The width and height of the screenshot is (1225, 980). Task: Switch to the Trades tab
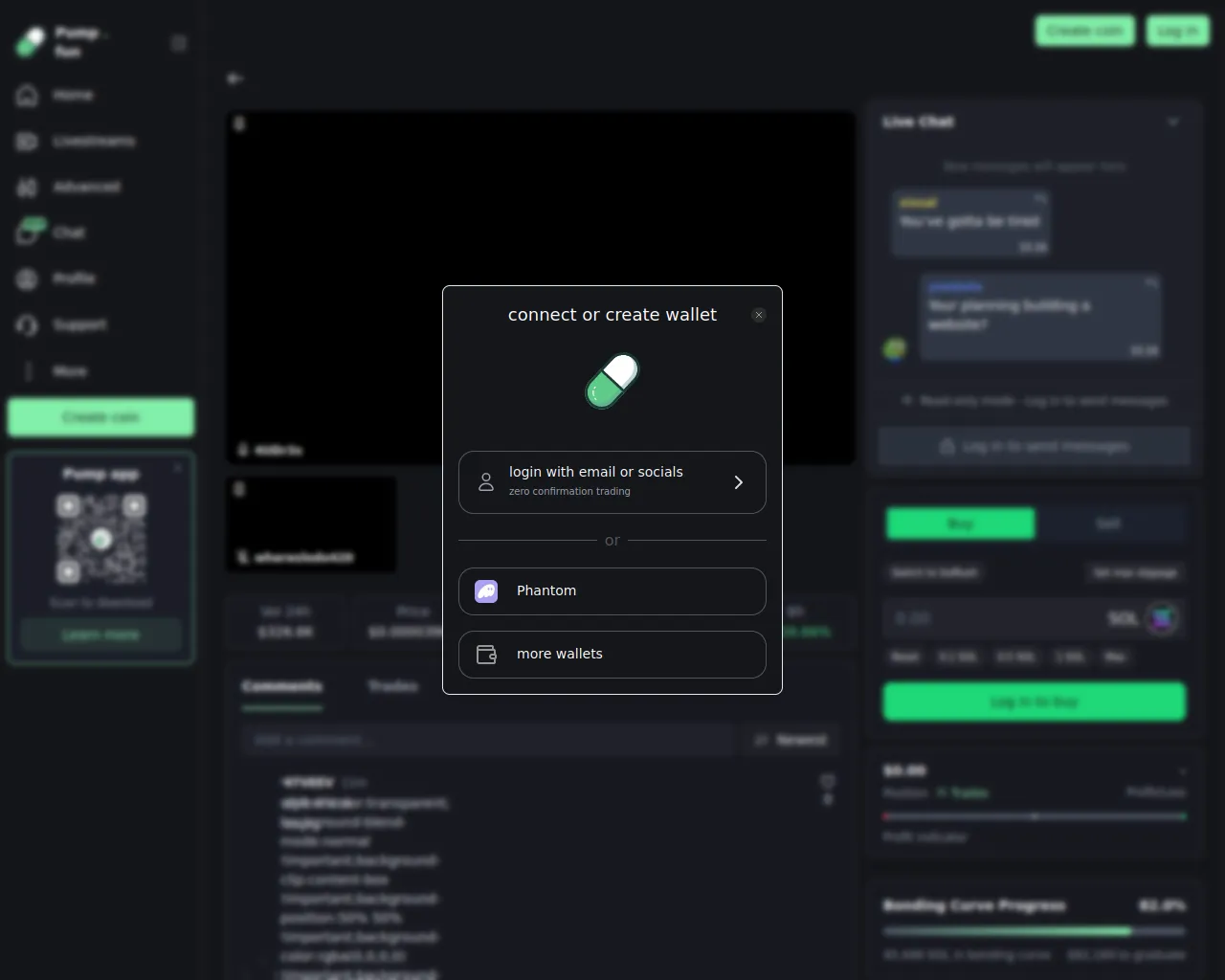pos(392,686)
